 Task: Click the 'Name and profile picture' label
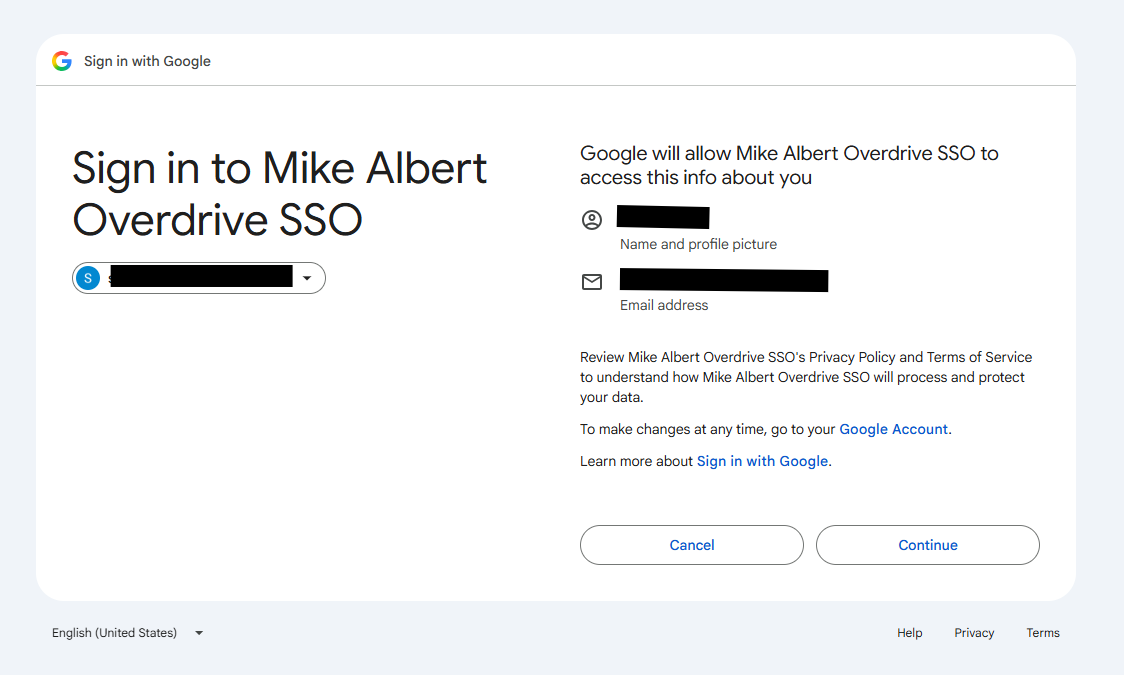click(698, 244)
